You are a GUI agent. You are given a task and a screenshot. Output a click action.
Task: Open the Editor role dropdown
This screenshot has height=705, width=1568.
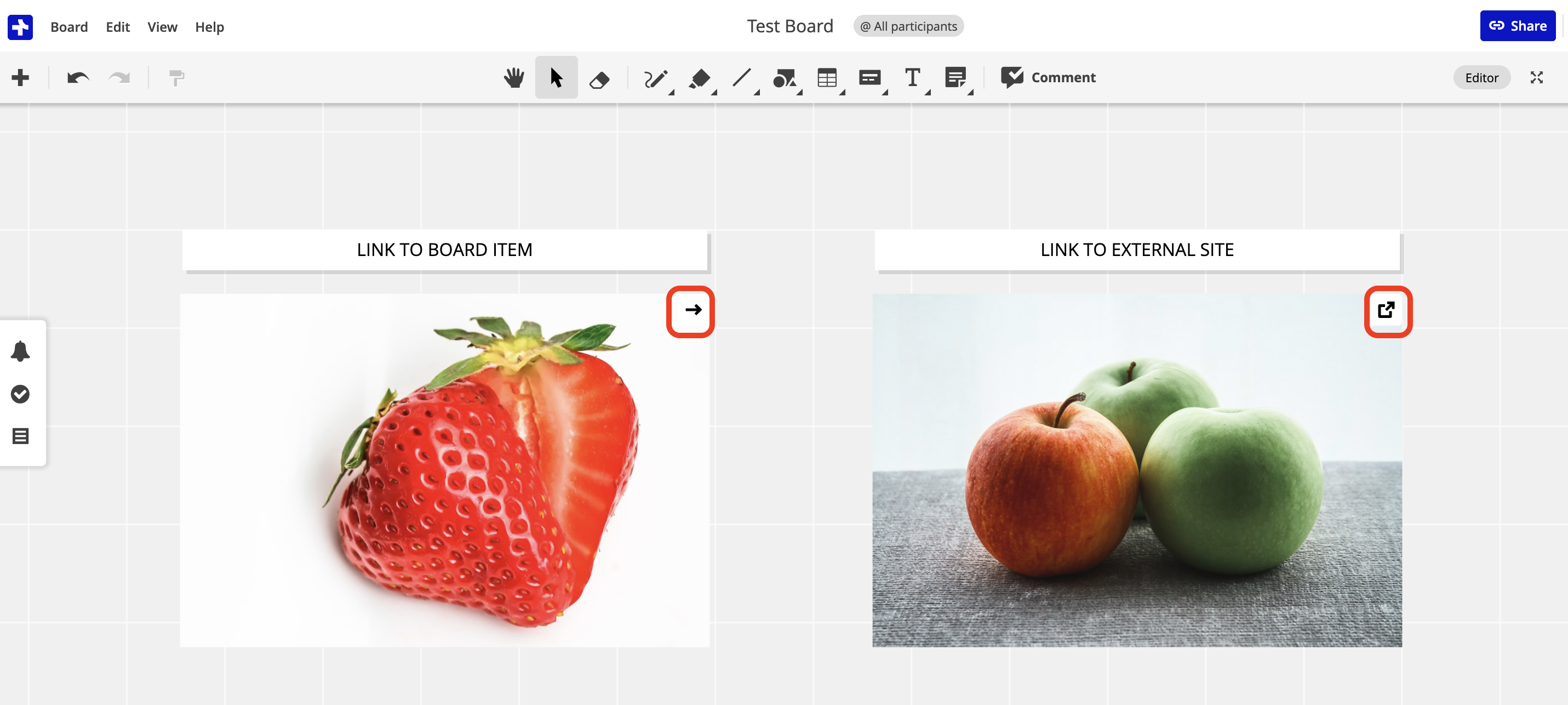[1481, 77]
